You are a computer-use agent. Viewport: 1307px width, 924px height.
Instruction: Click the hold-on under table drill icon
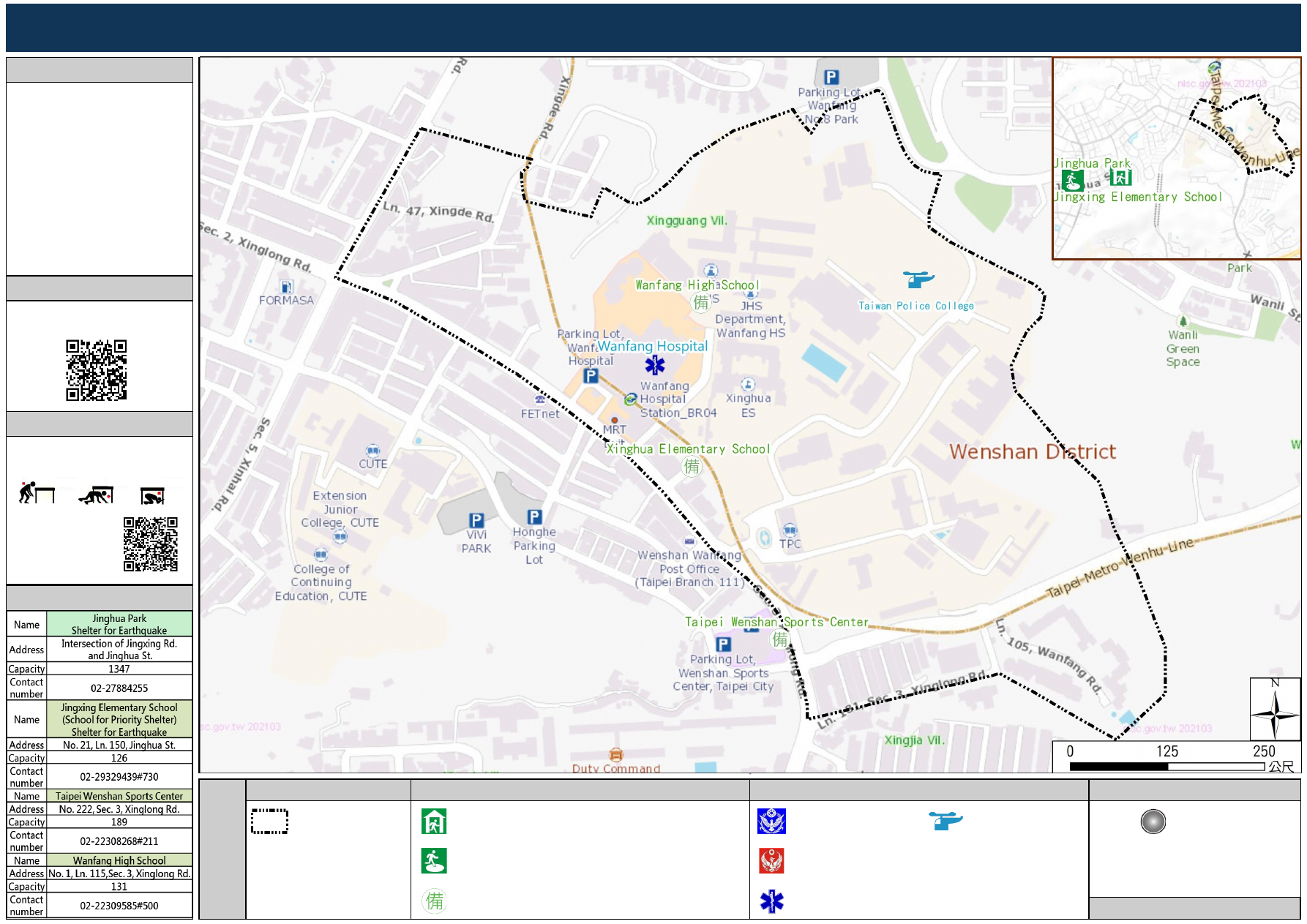153,496
